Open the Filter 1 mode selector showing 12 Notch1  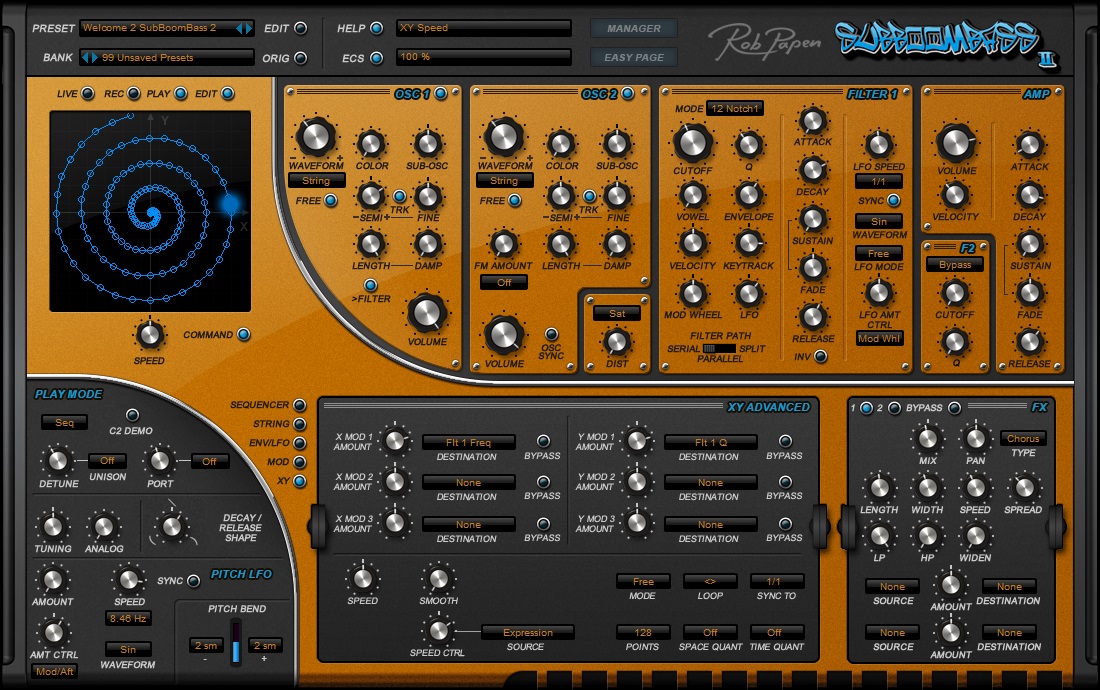coord(735,108)
